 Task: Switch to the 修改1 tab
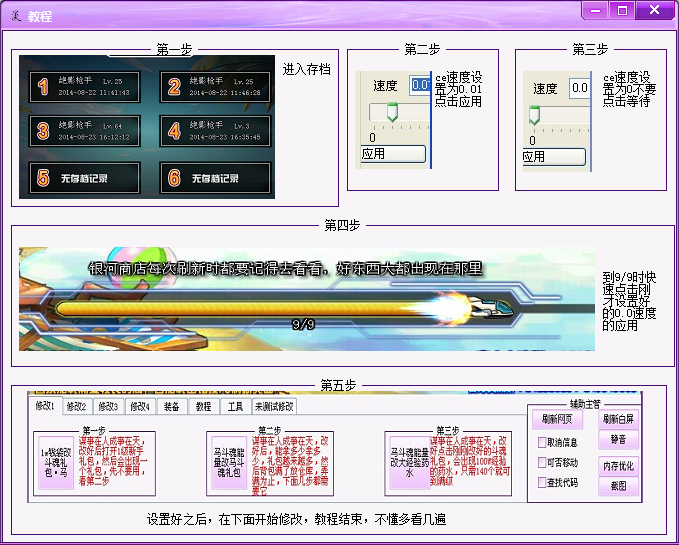[45, 406]
